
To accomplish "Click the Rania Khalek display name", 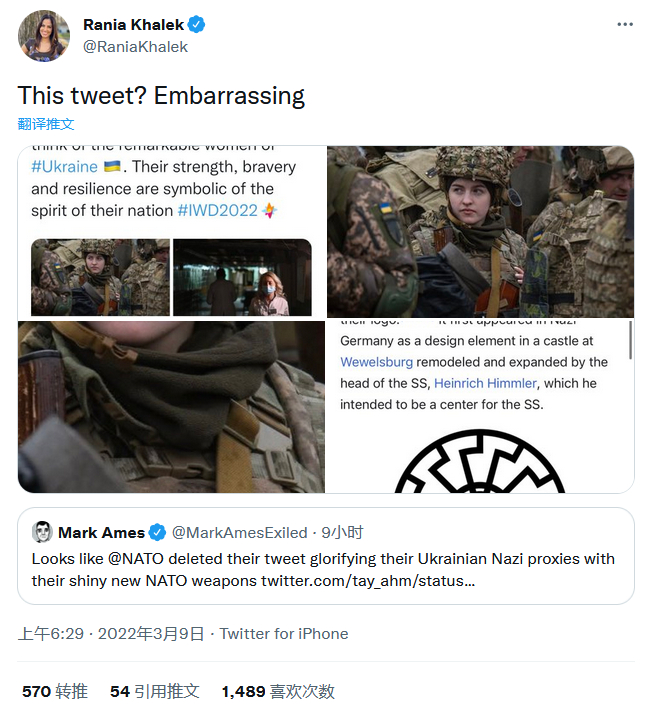I will click(x=134, y=25).
